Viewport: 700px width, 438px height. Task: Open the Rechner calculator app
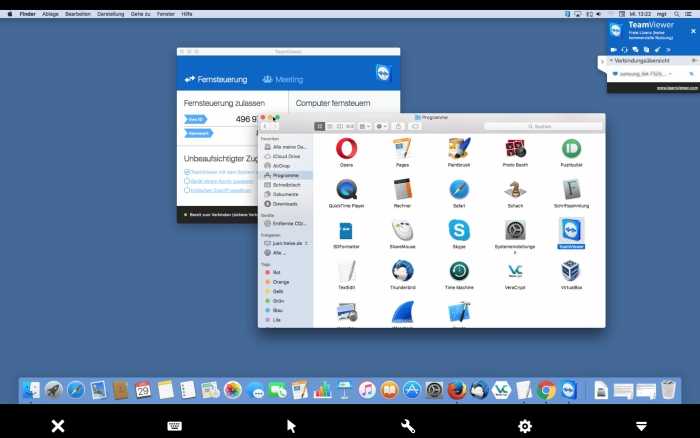pos(402,190)
